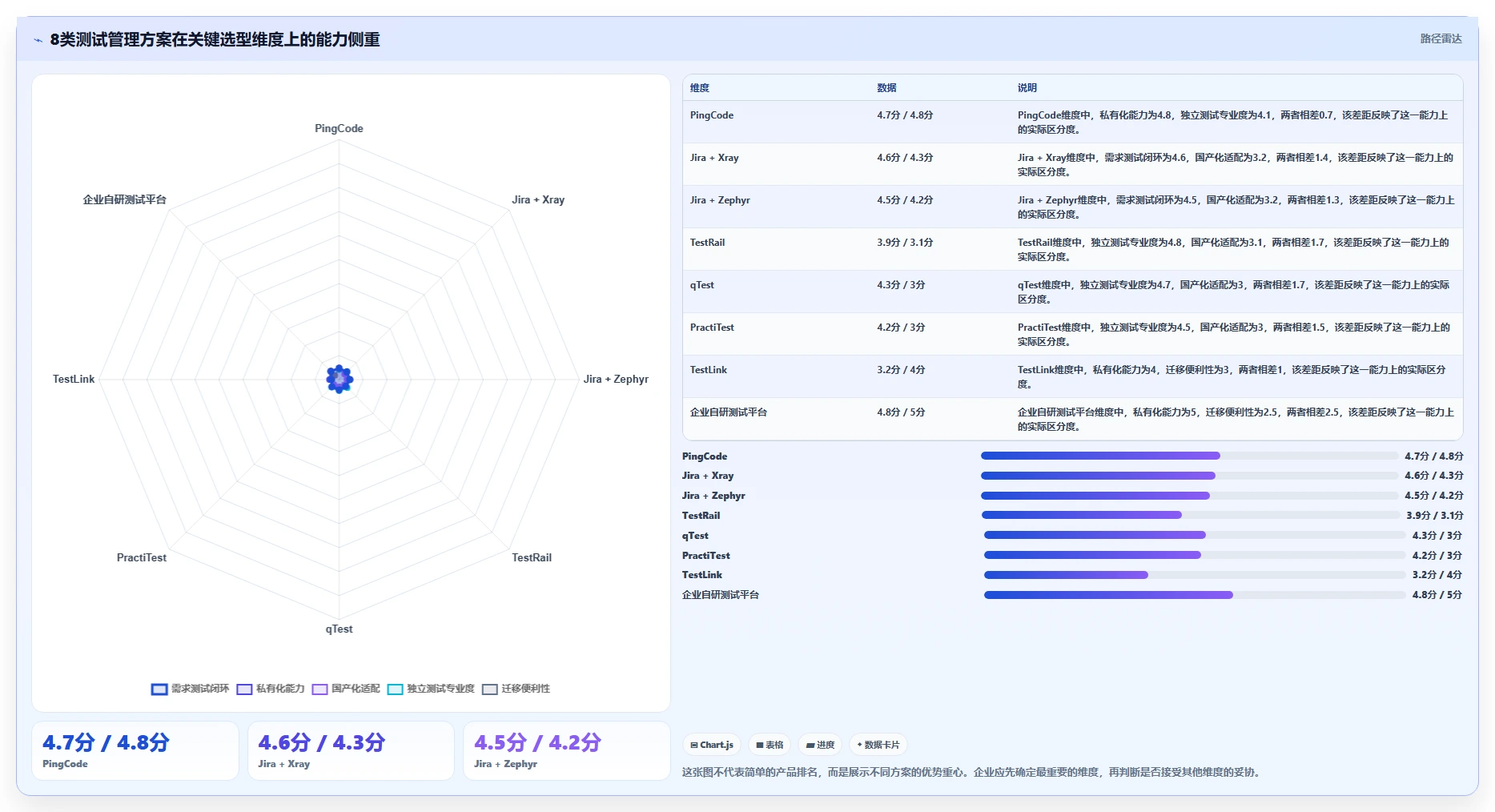Click the TestLink progress bar

(1194, 575)
